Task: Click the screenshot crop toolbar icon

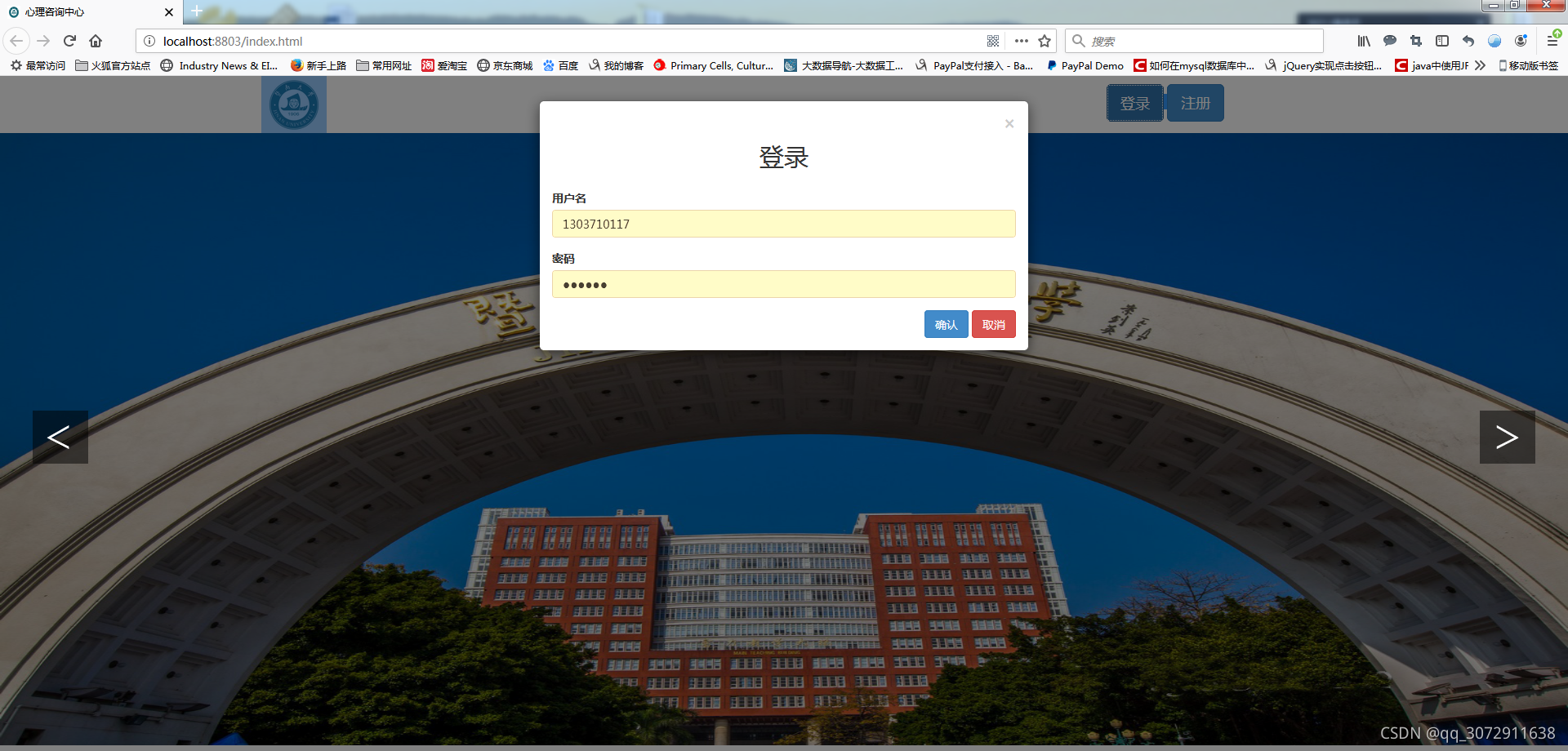Action: click(1416, 41)
